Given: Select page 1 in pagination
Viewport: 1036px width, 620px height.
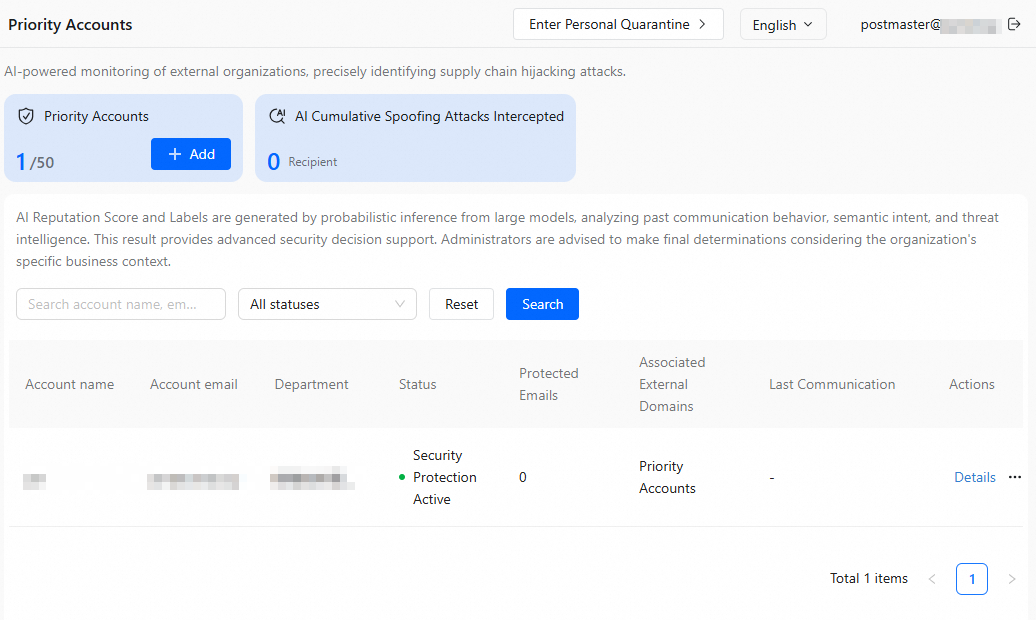Looking at the screenshot, I should click(x=972, y=579).
